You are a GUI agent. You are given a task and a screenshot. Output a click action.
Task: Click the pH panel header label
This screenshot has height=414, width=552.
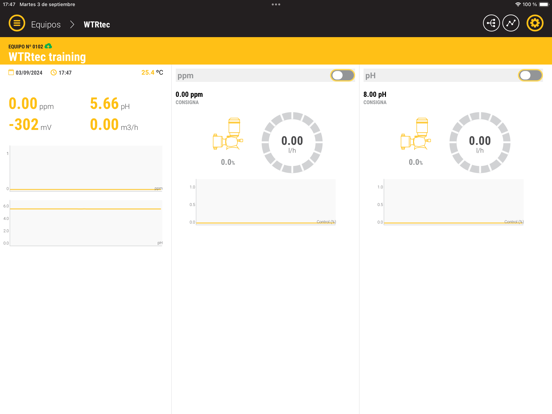[x=370, y=76]
